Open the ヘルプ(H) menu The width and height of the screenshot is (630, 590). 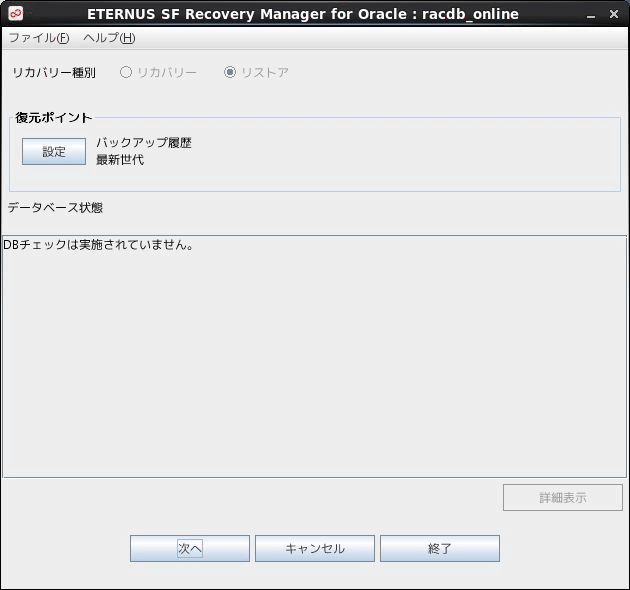click(109, 38)
